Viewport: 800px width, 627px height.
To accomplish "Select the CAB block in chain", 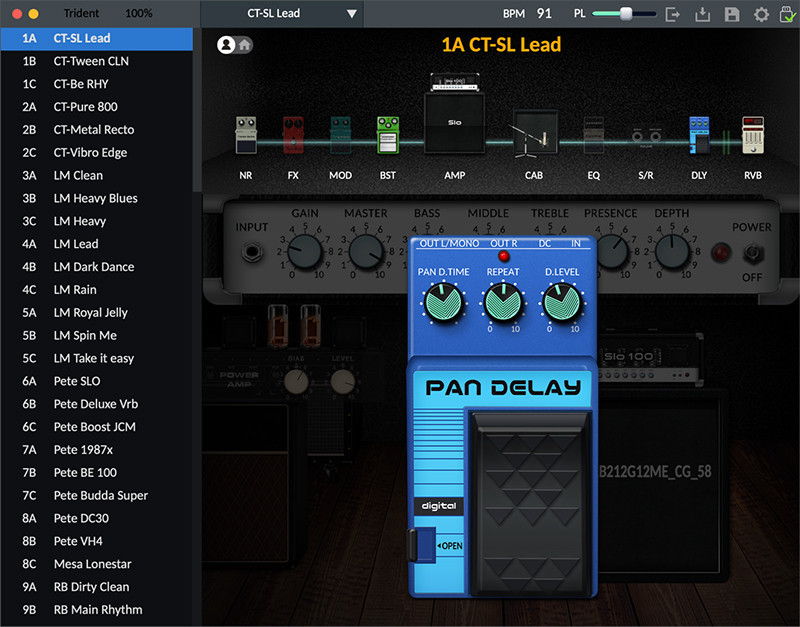I will pyautogui.click(x=534, y=135).
